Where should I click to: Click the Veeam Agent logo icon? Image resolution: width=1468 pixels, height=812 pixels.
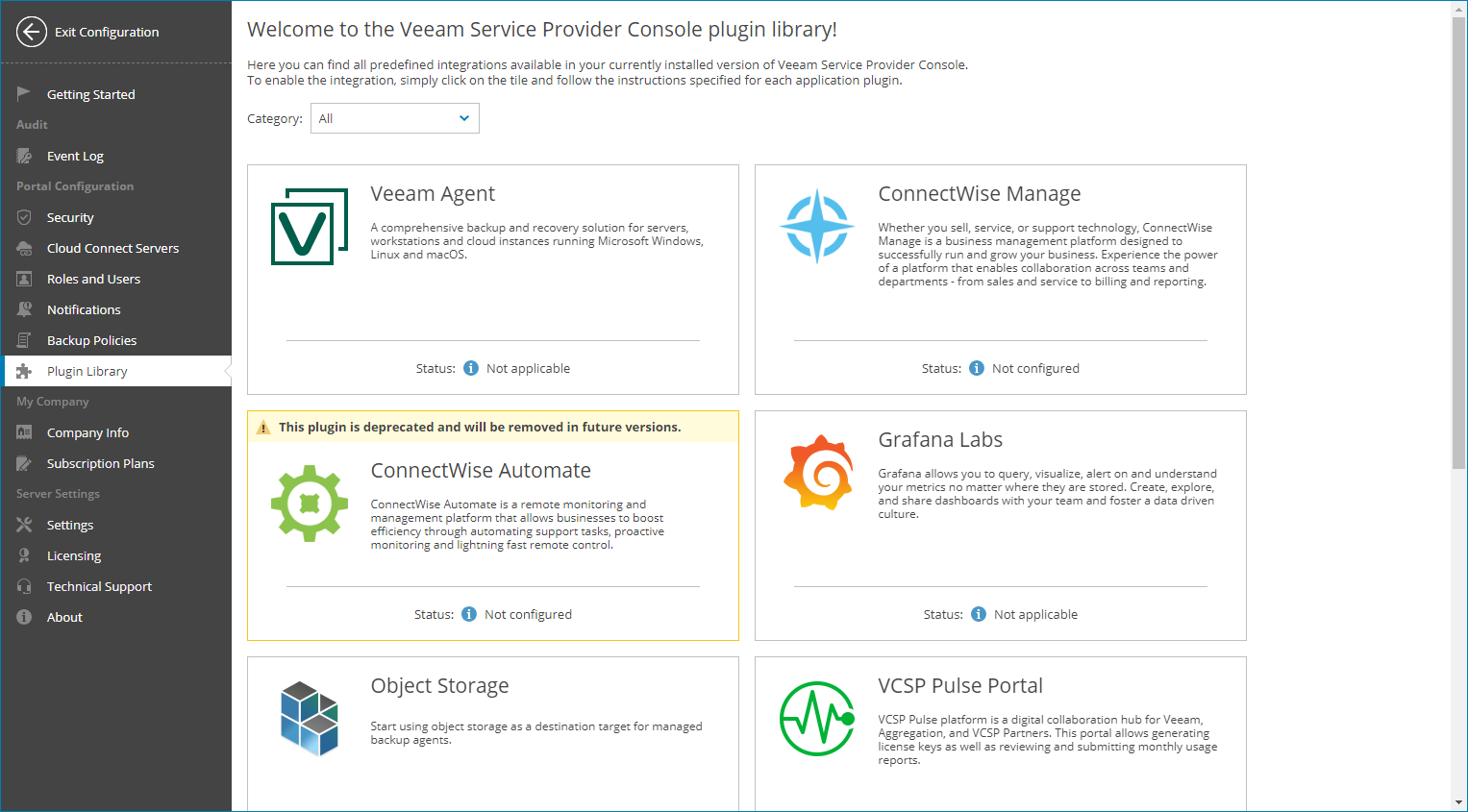pyautogui.click(x=310, y=227)
